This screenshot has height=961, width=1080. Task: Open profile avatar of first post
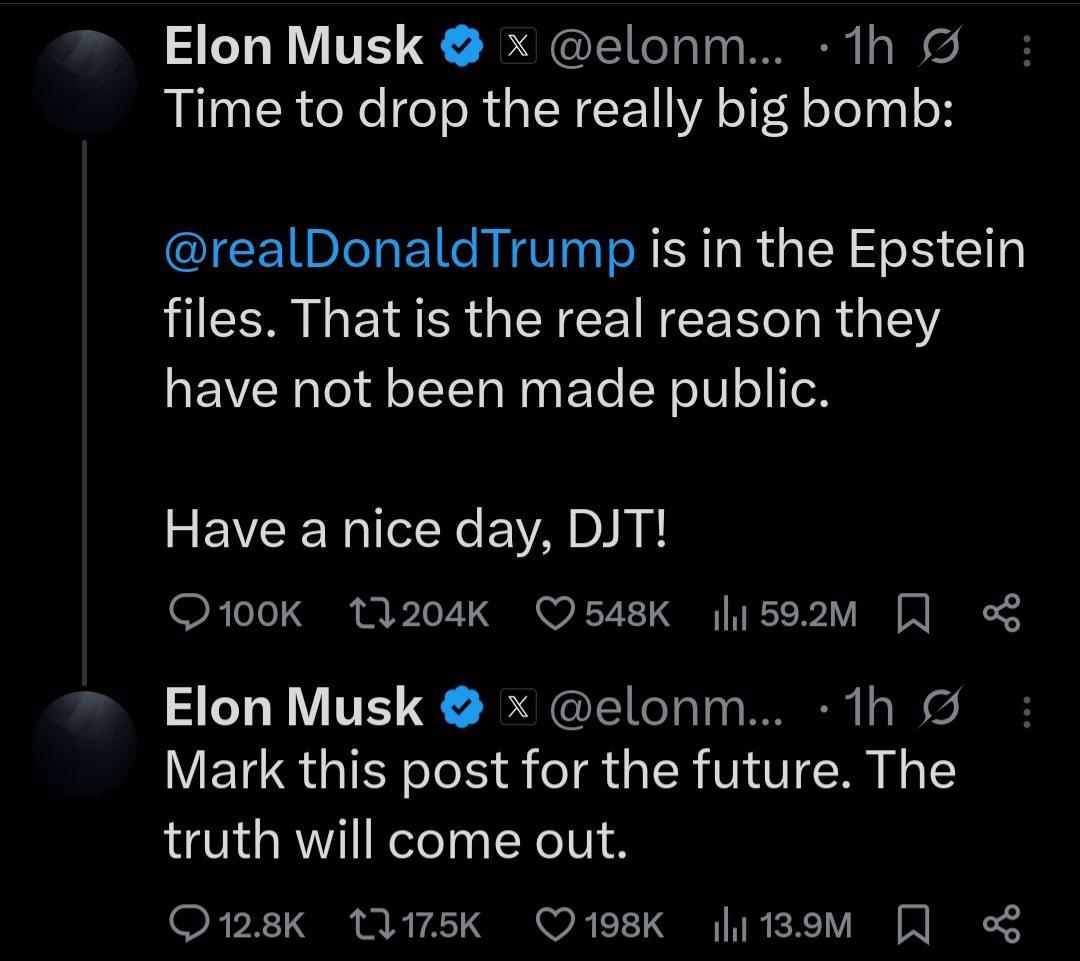84,82
